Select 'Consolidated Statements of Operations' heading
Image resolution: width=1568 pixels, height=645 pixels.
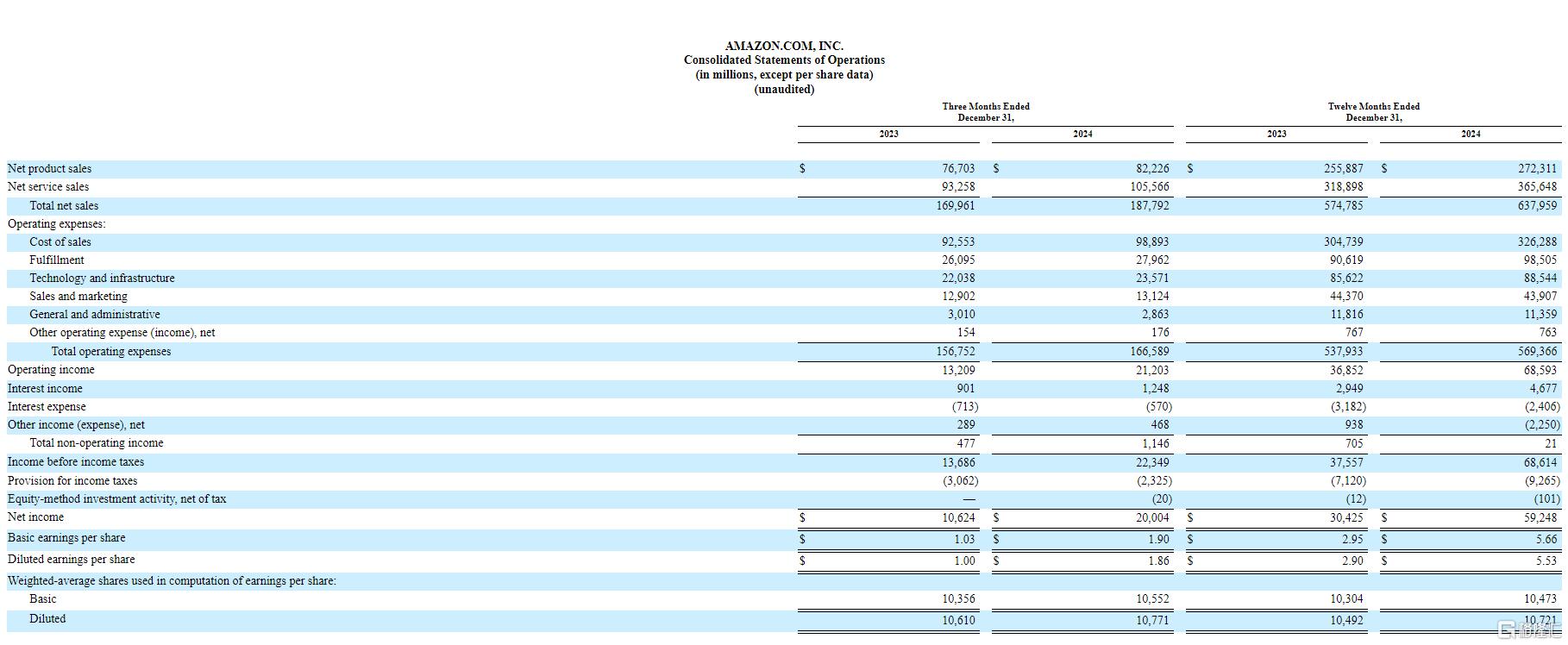[784, 60]
